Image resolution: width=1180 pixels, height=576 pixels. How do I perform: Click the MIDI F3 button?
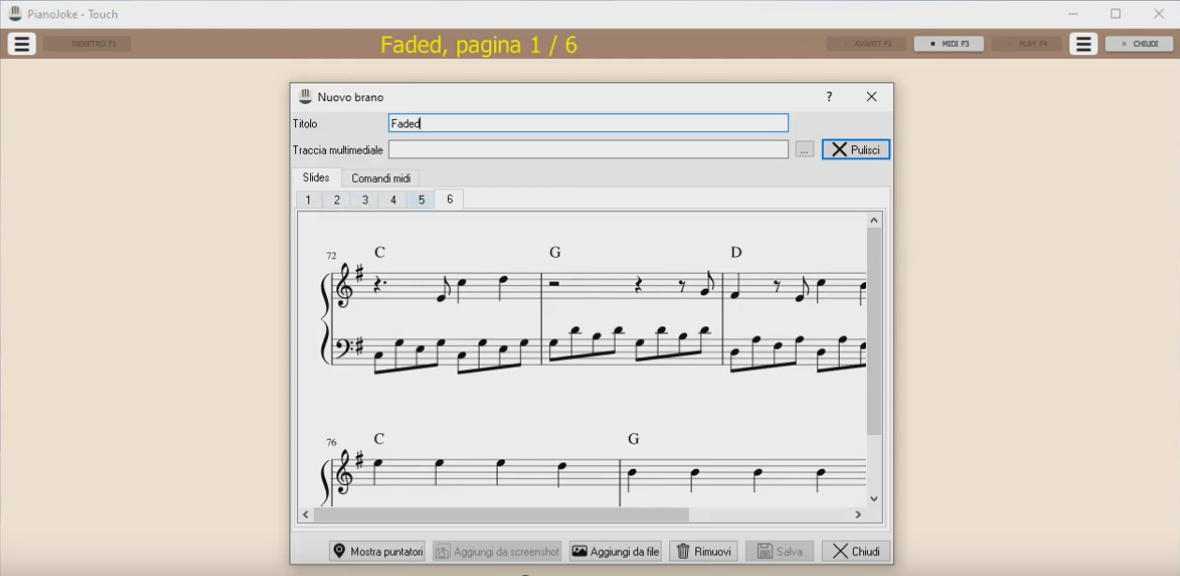coord(948,44)
